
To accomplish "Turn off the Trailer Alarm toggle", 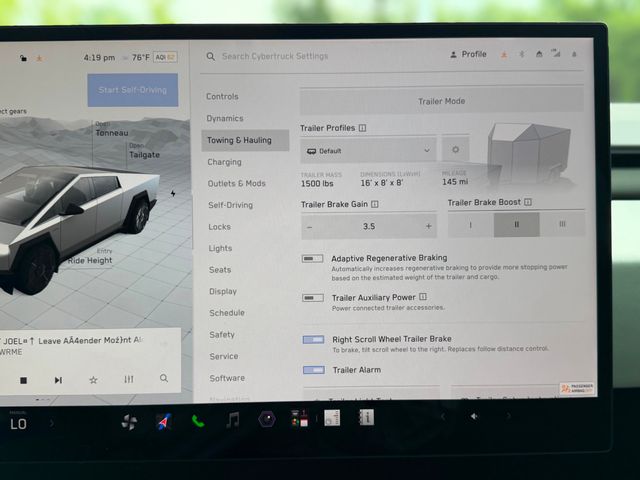I will click(314, 370).
